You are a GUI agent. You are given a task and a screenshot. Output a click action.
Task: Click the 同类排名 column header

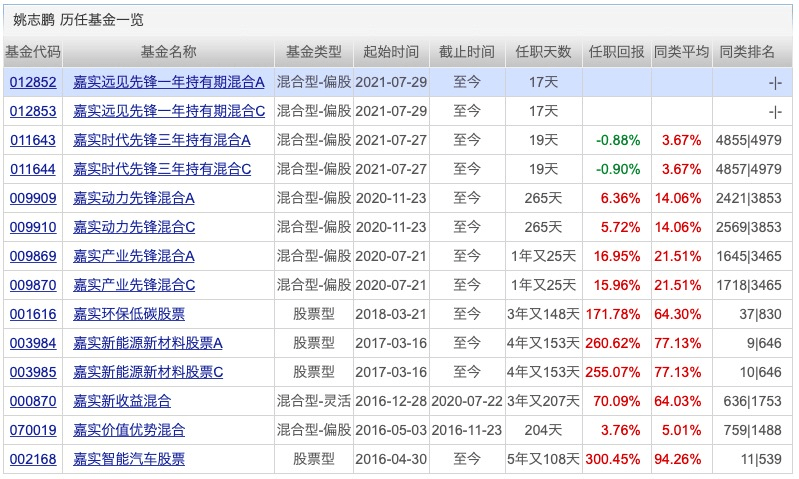747,52
